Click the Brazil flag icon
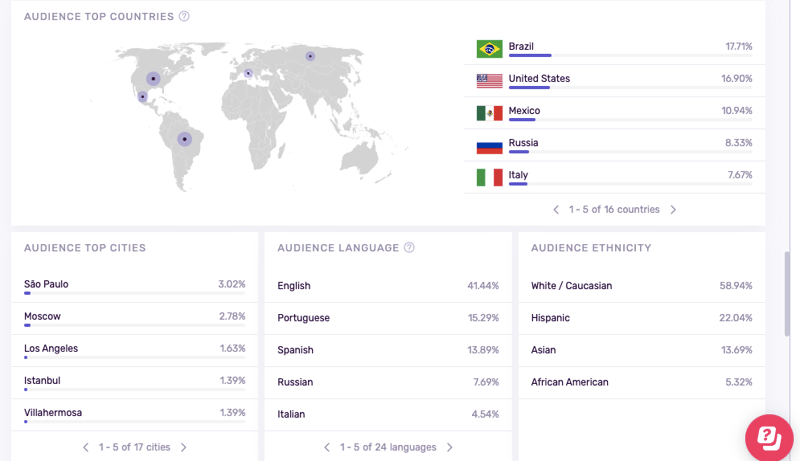Viewport: 800px width, 461px height. pos(489,49)
